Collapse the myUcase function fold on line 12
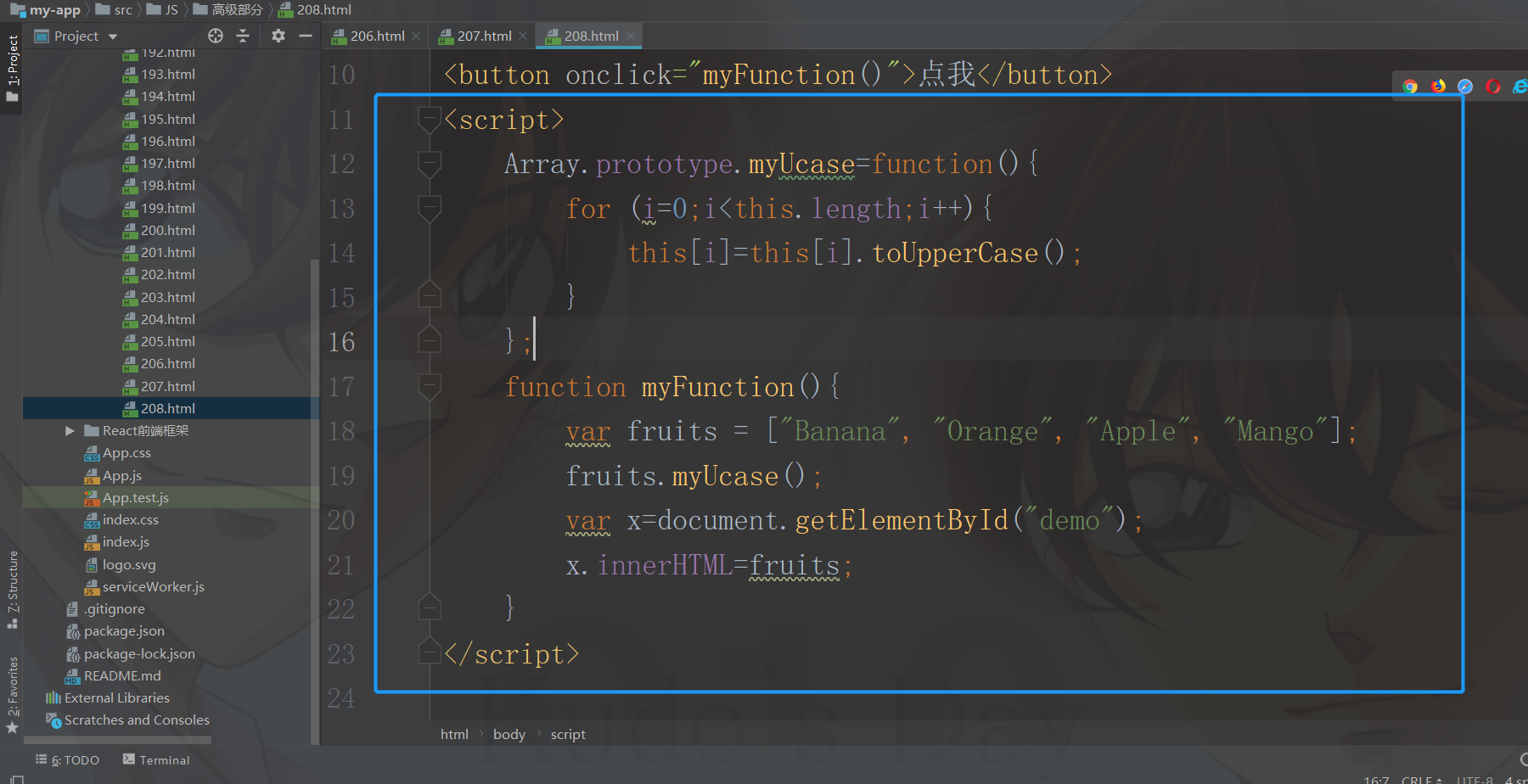This screenshot has height=784, width=1528. click(x=430, y=164)
